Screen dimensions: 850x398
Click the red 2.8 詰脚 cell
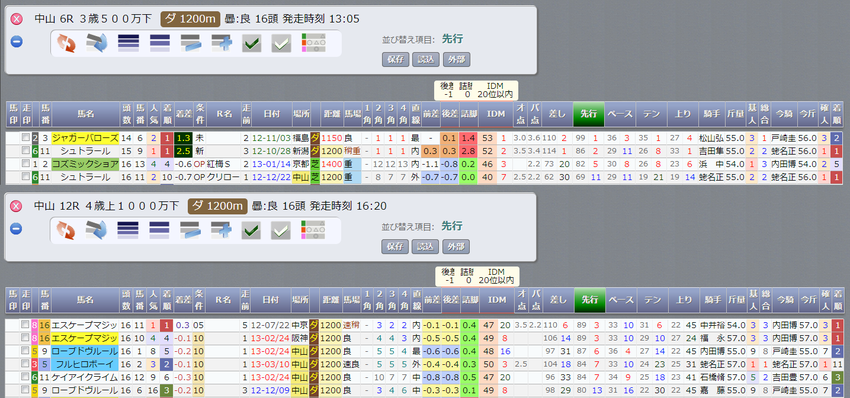(x=469, y=151)
